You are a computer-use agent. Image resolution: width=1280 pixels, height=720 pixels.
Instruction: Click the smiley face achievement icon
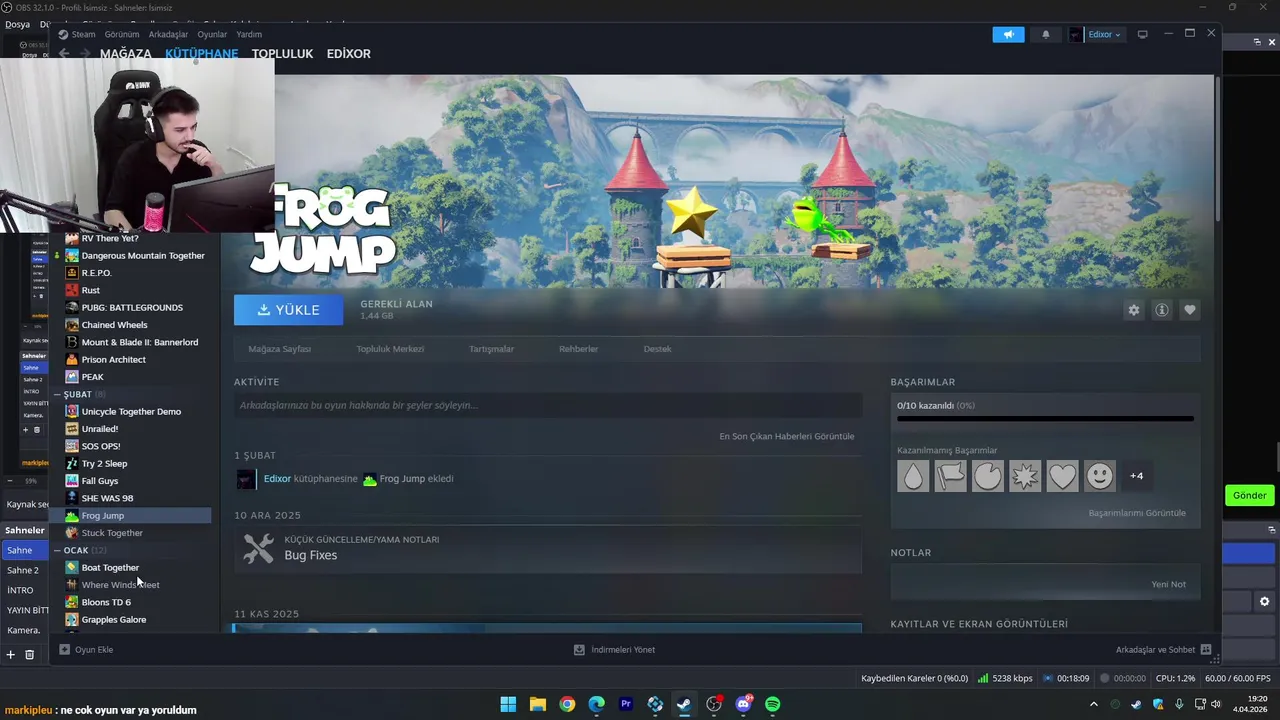pyautogui.click(x=1099, y=476)
